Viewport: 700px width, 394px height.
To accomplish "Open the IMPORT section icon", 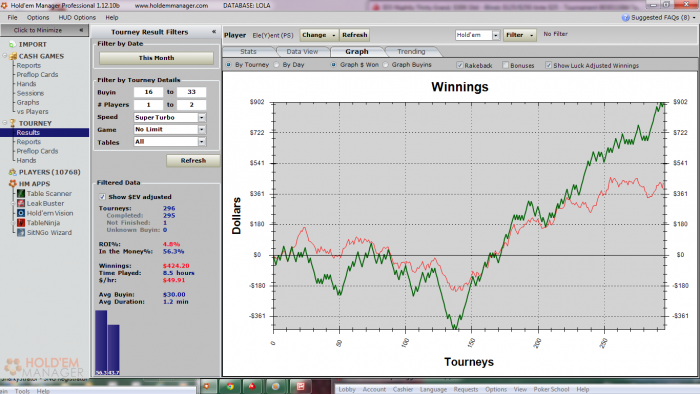I will tap(12, 45).
